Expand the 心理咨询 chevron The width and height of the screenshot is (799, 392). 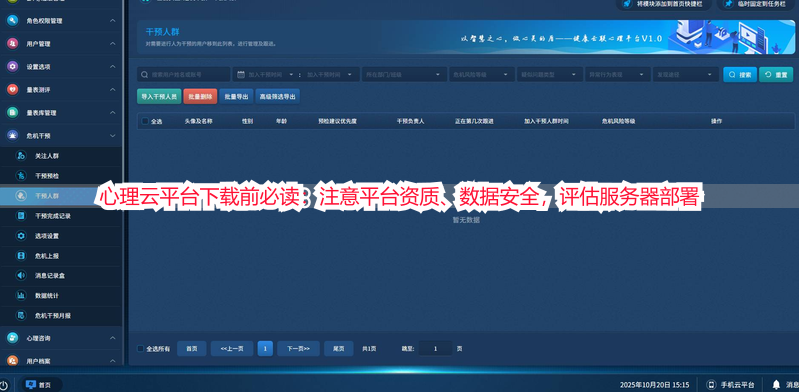(113, 338)
